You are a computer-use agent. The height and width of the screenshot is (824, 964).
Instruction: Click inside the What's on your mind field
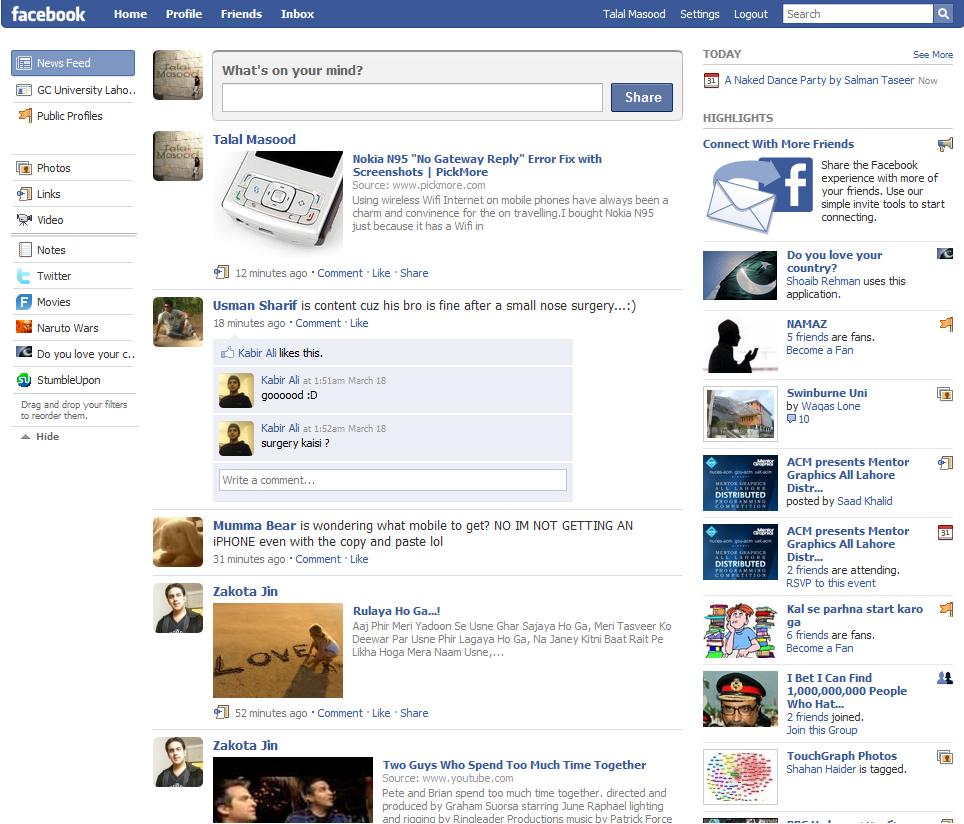(x=412, y=98)
